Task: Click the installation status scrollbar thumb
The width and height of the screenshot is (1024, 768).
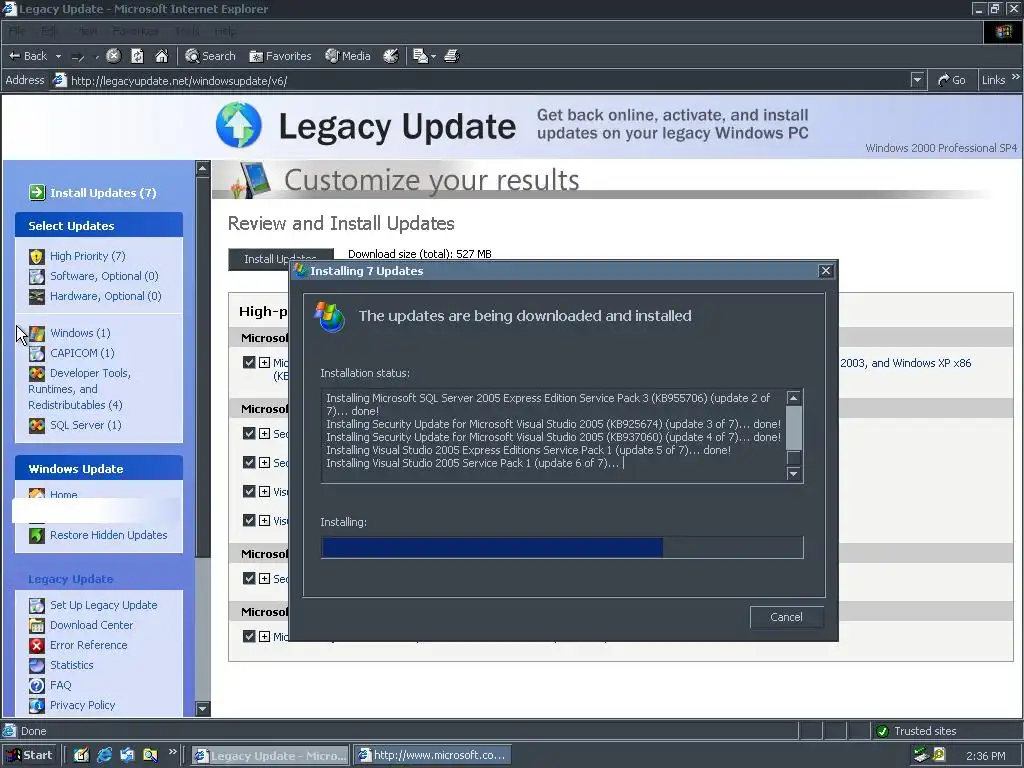Action: pyautogui.click(x=793, y=428)
